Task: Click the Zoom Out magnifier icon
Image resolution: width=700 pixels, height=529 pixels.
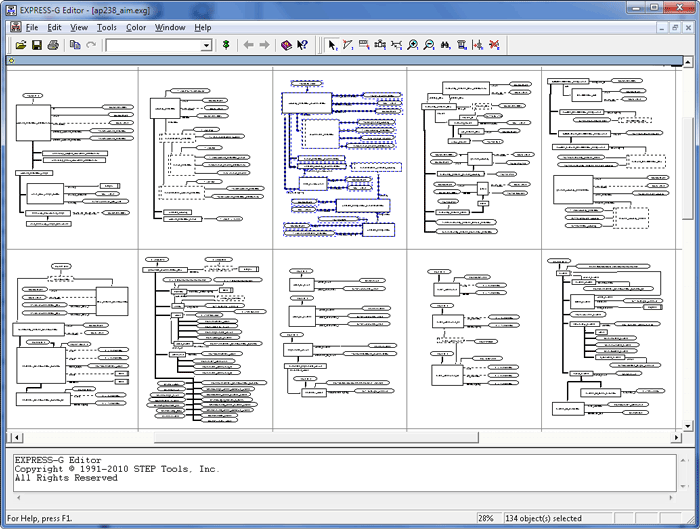Action: (429, 45)
